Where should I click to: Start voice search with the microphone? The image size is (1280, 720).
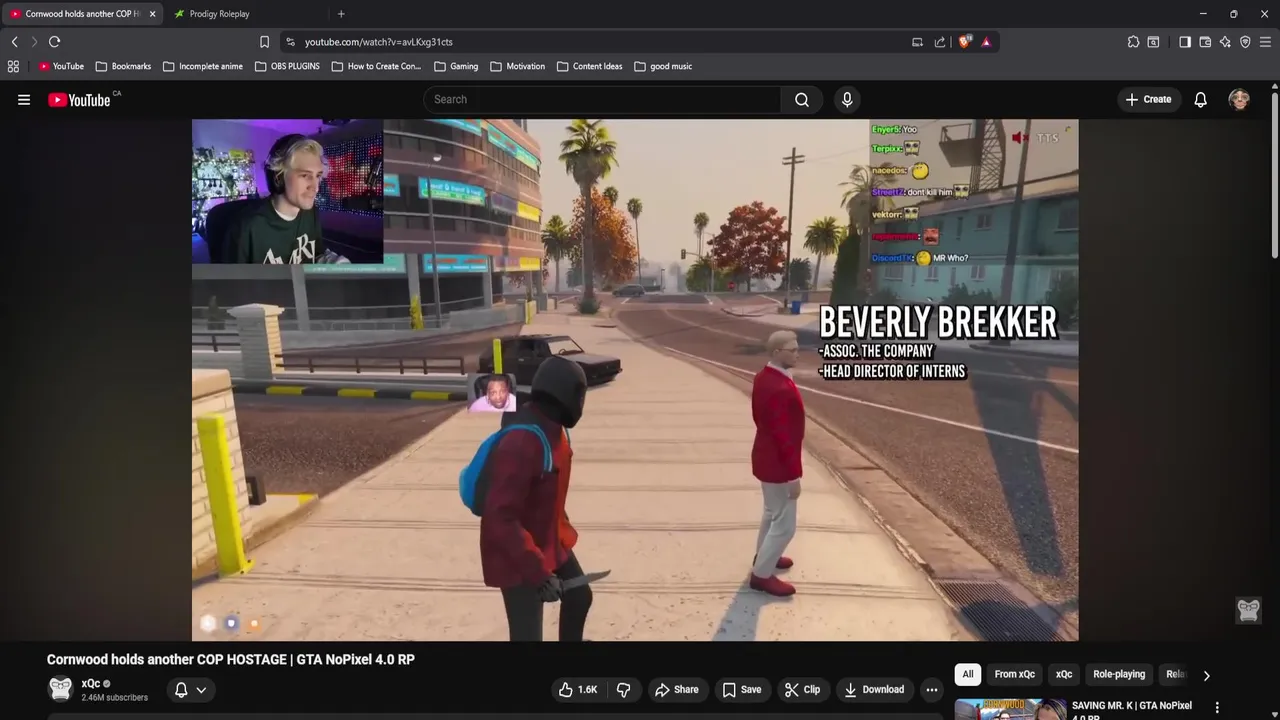pyautogui.click(x=847, y=99)
